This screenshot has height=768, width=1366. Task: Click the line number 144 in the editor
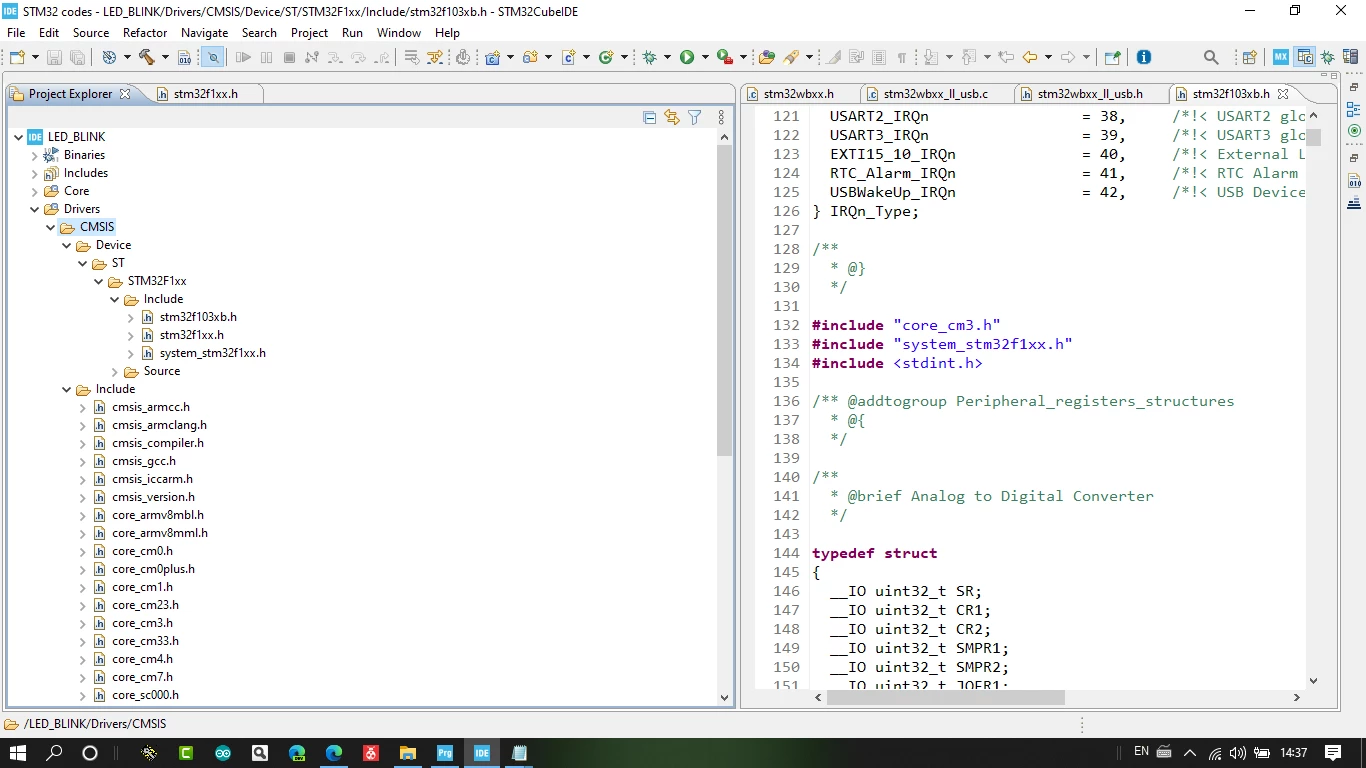pos(785,553)
